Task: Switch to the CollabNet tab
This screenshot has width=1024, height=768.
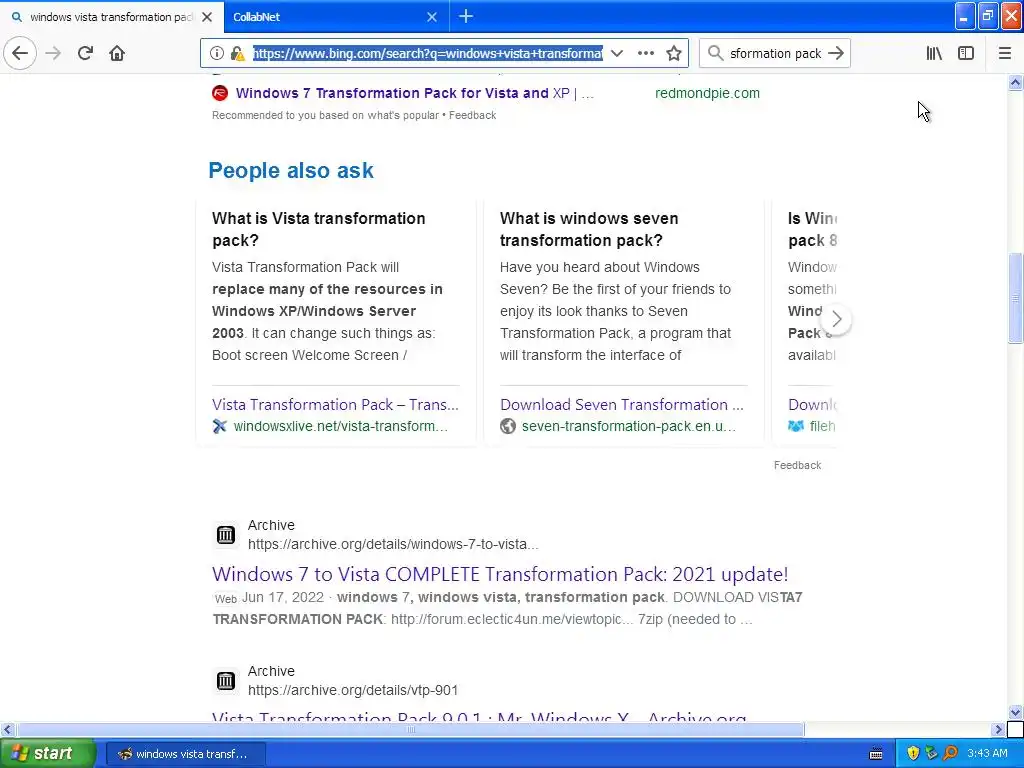Action: pos(336,16)
